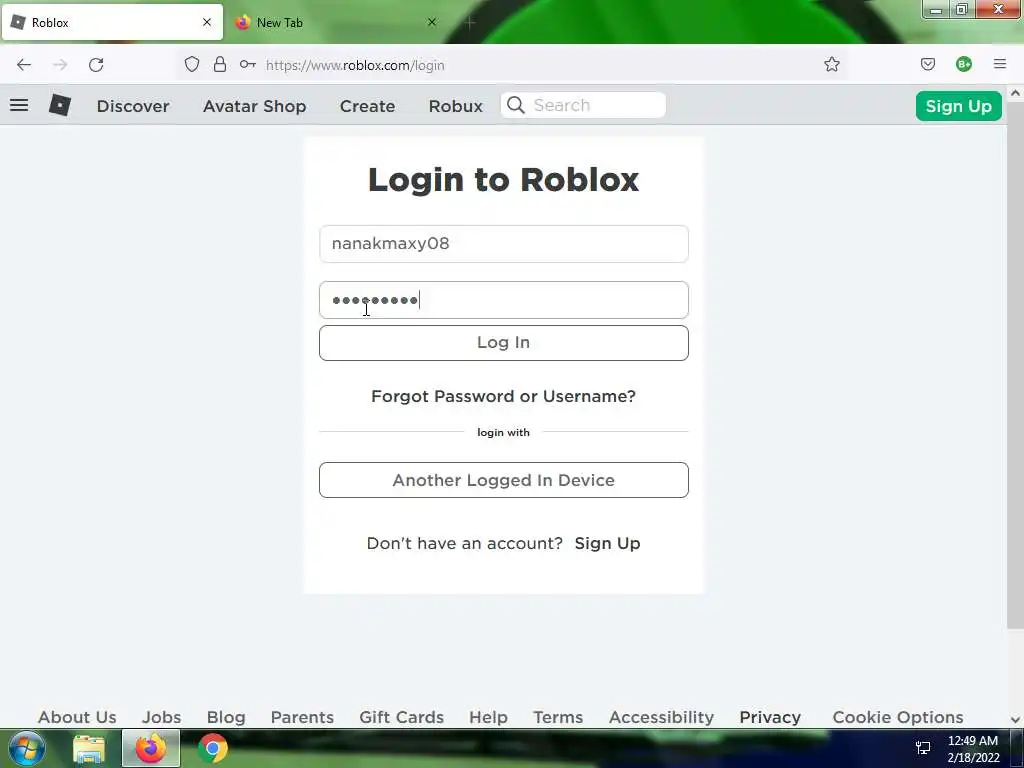Switch to the New Tab tab

336,22
